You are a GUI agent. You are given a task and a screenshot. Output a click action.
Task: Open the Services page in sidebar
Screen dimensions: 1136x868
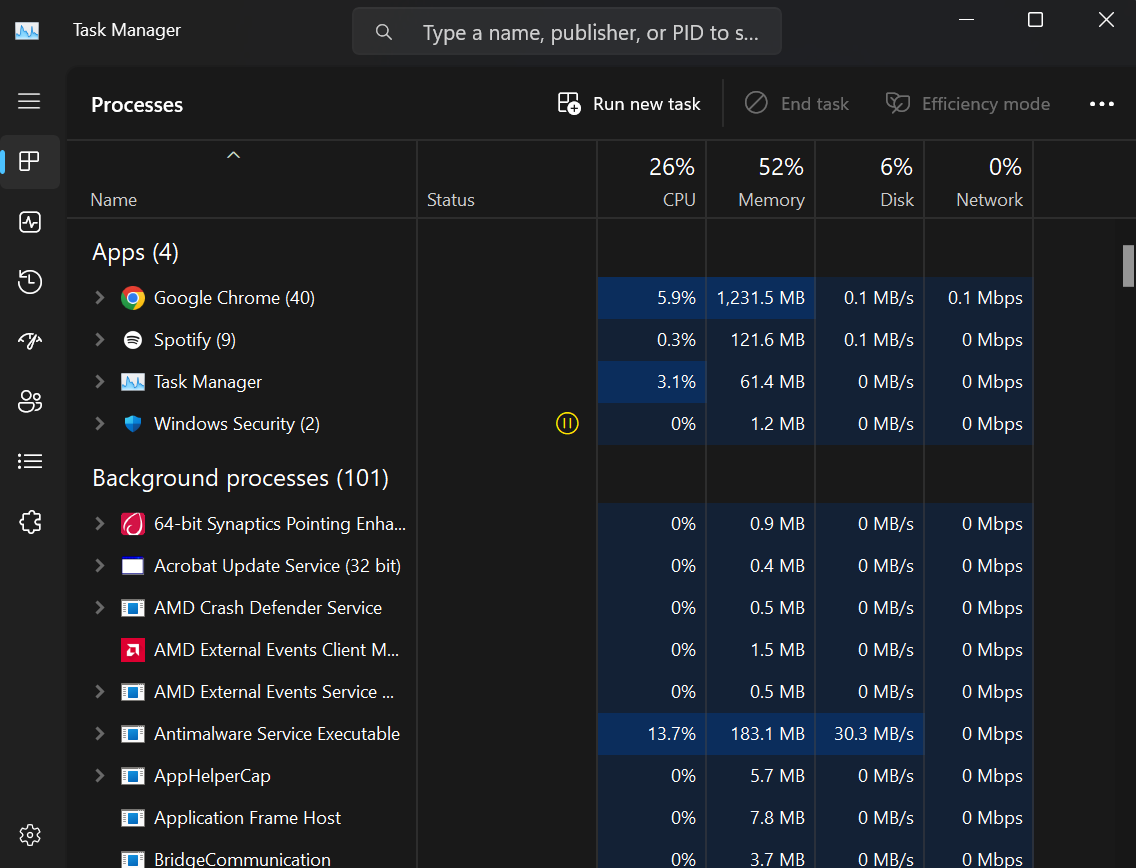pyautogui.click(x=30, y=521)
